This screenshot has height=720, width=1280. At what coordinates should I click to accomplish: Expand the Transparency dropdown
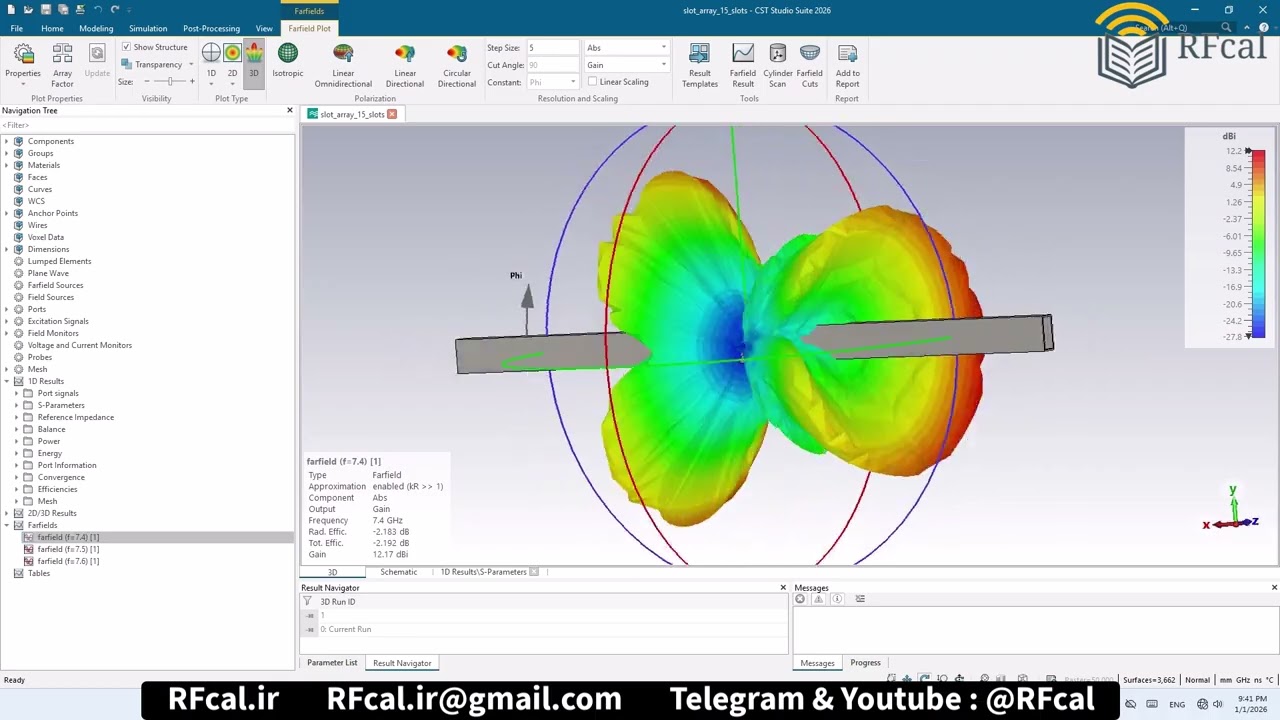pos(191,64)
